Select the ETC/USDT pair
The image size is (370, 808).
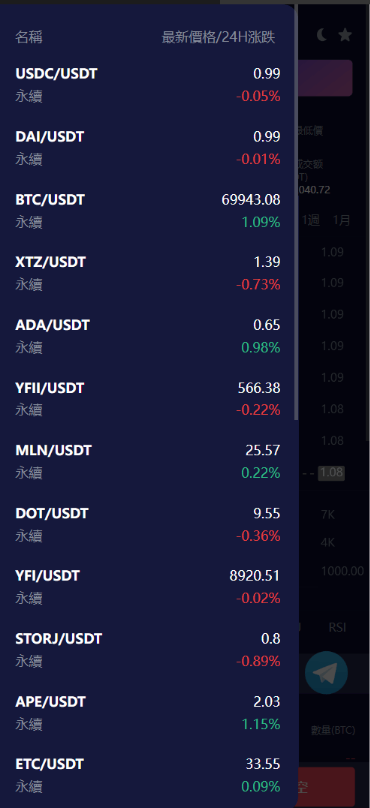click(x=147, y=775)
